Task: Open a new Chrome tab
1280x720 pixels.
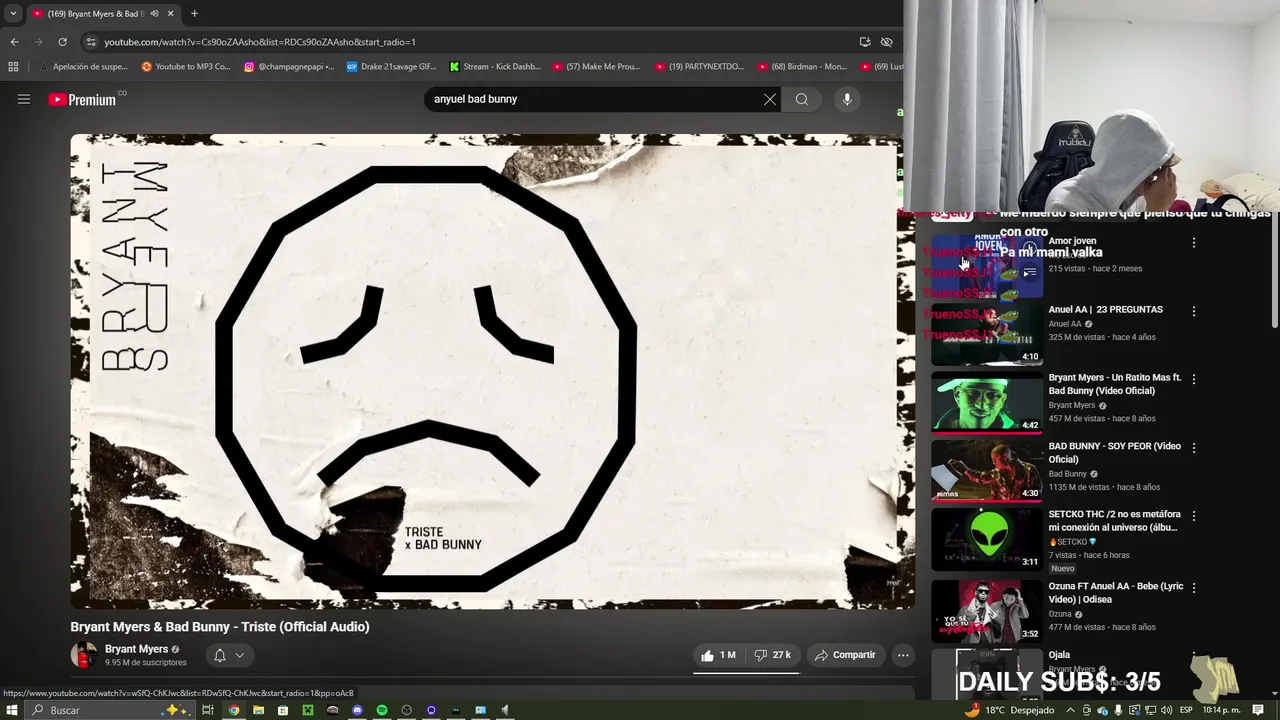Action: tap(194, 14)
